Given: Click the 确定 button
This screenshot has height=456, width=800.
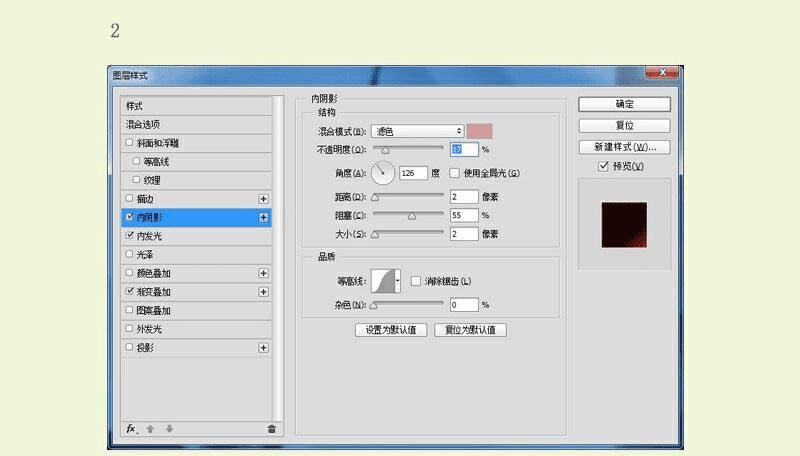Looking at the screenshot, I should point(624,104).
